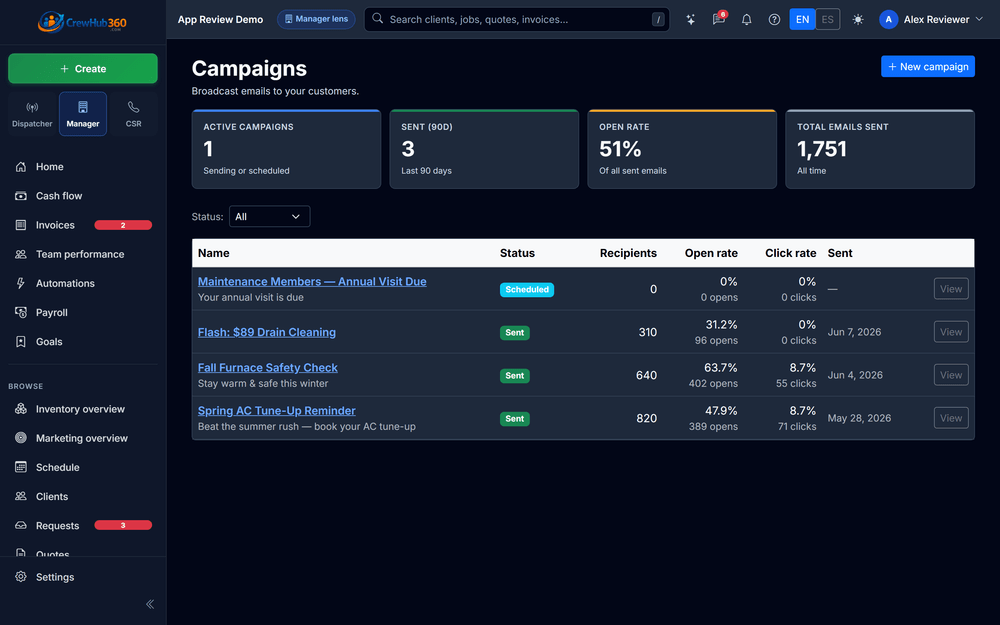Switch language to ES

828,19
